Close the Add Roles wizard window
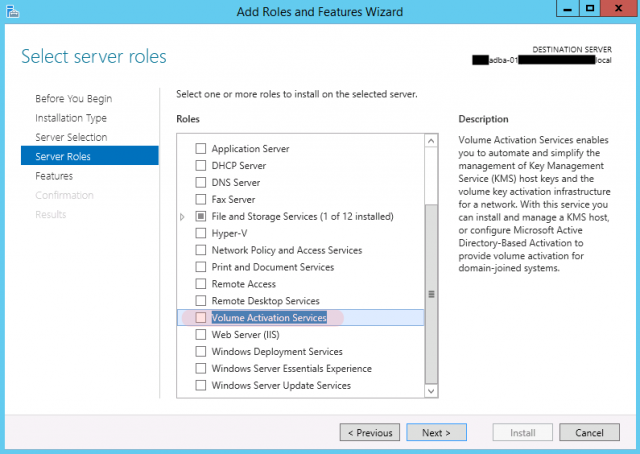 (619, 8)
